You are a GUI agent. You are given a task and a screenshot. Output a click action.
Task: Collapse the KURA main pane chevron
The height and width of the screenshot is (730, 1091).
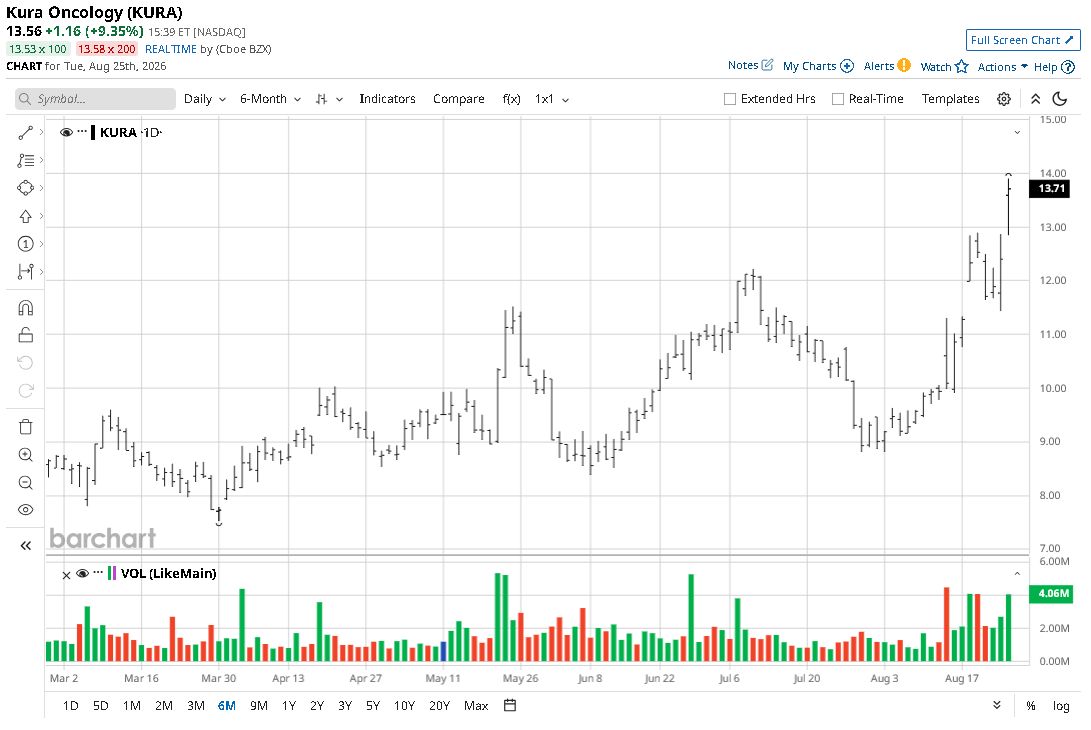(1017, 132)
